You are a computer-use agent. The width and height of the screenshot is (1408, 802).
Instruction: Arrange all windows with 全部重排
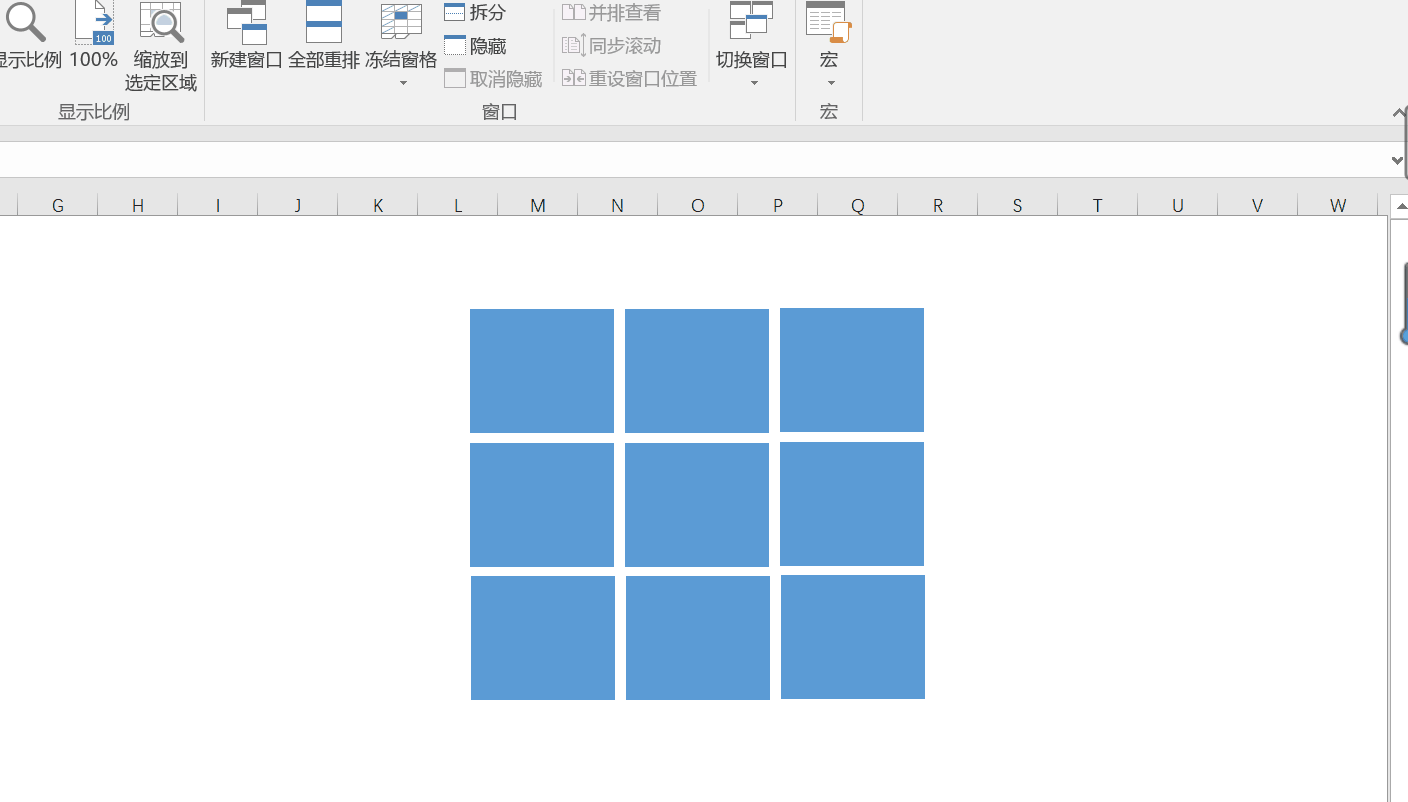(324, 36)
